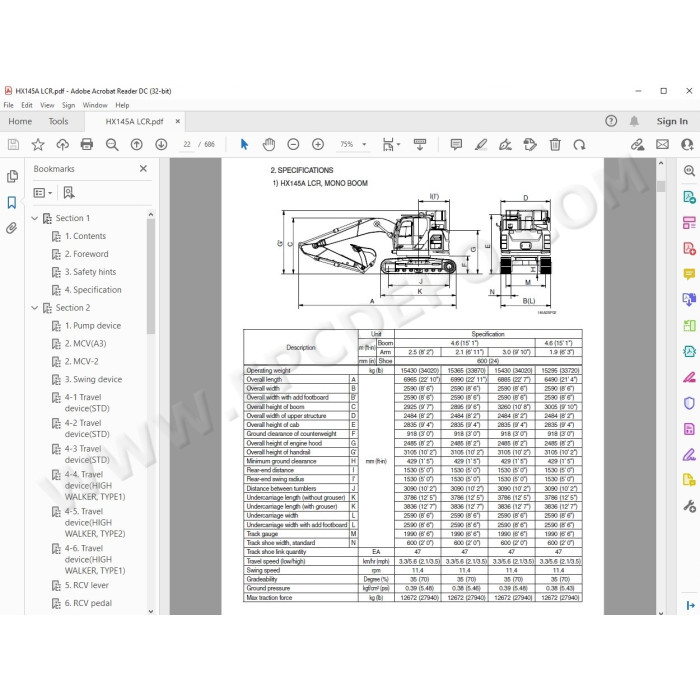This screenshot has width=700, height=700.
Task: Share a link to the file icon
Action: [x=638, y=144]
